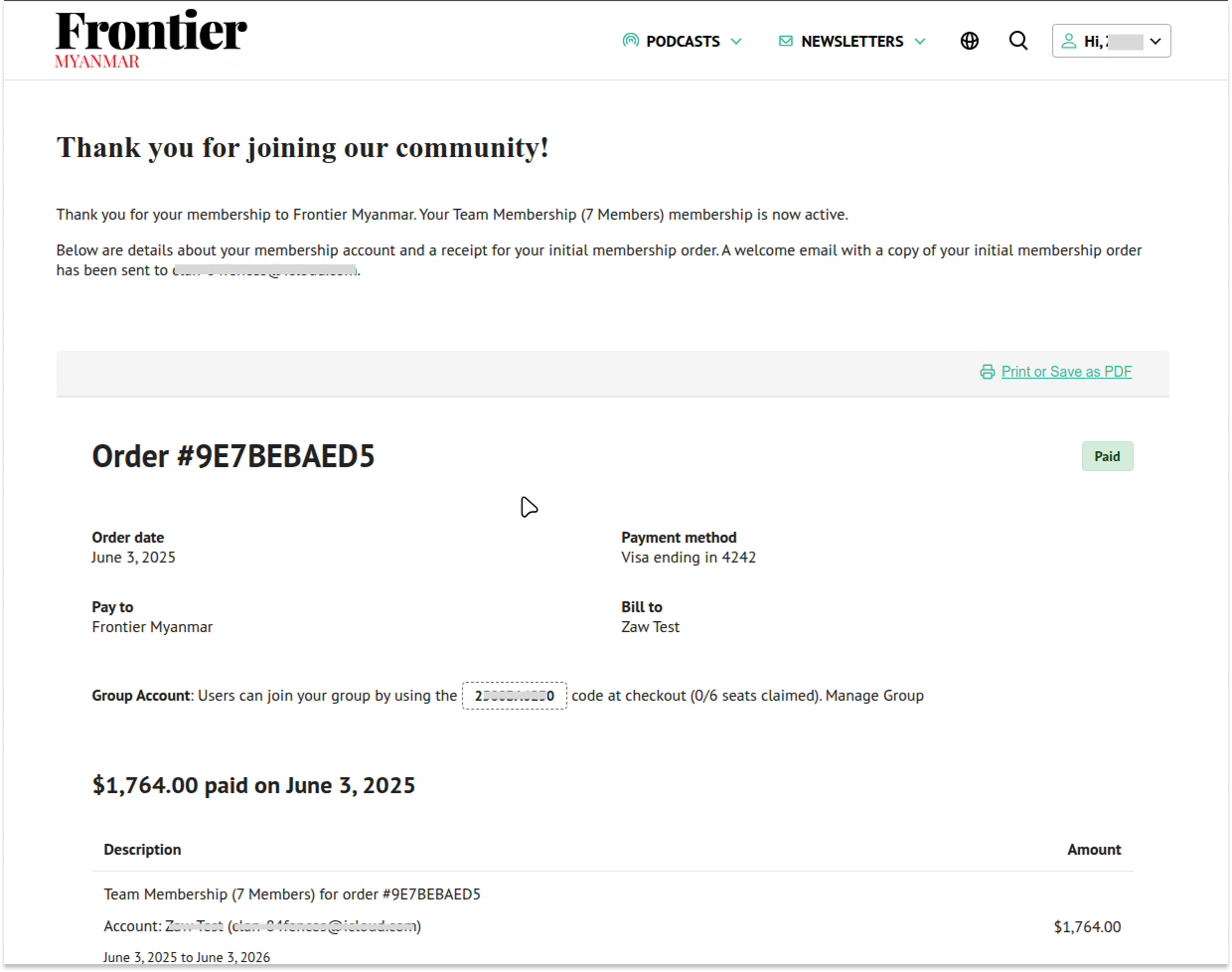The width and height of the screenshot is (1232, 972).
Task: Click the Description column header
Action: pos(142,850)
